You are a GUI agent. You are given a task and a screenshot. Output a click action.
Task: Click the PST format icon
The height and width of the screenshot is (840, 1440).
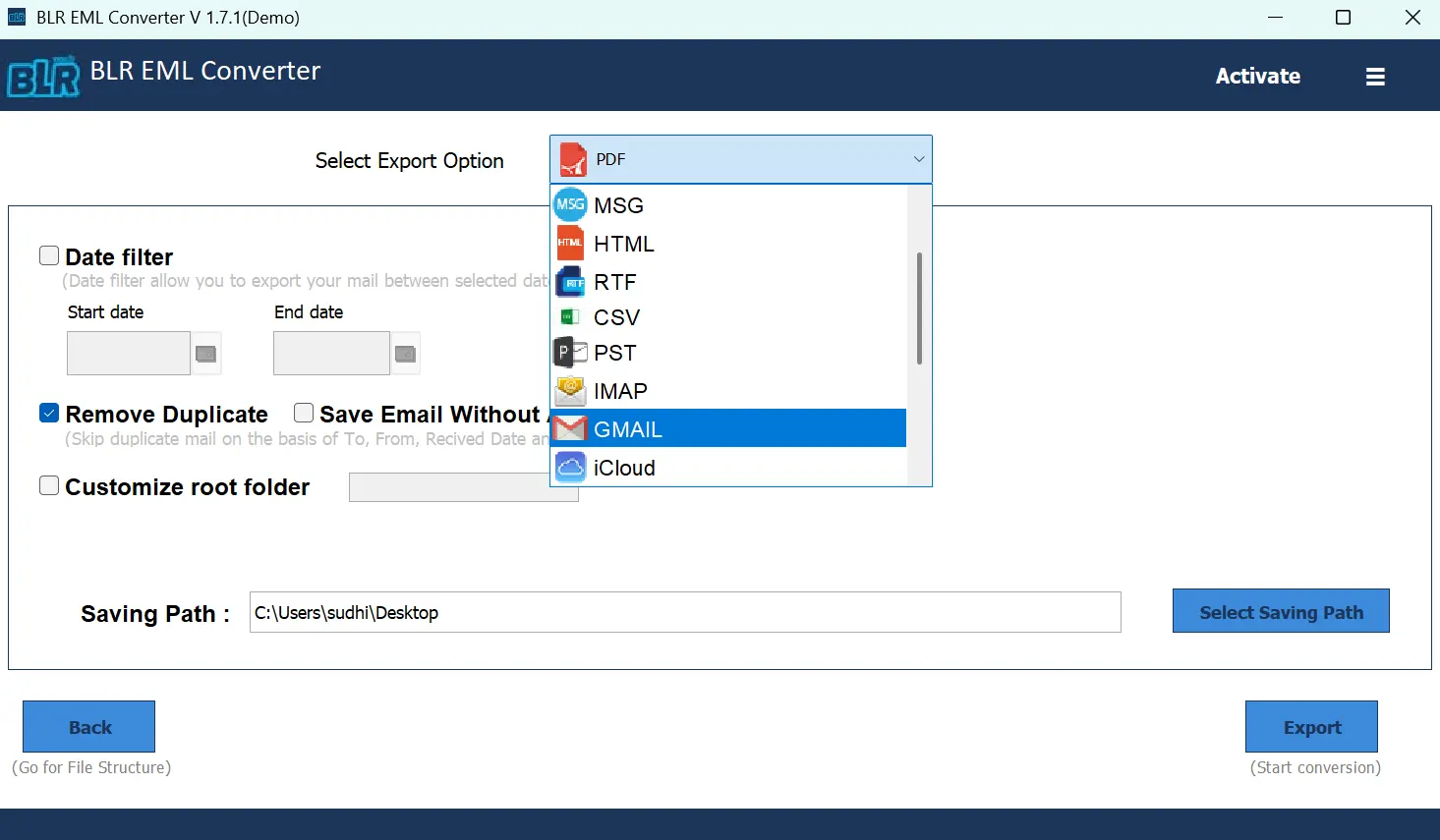coord(570,352)
